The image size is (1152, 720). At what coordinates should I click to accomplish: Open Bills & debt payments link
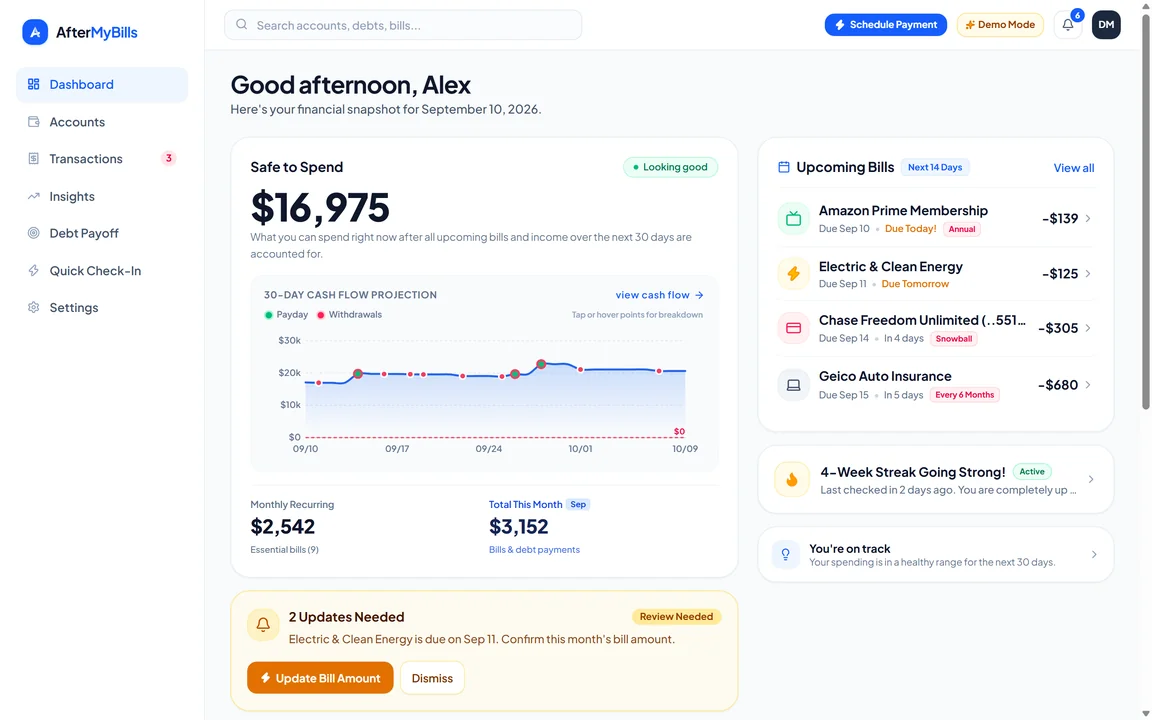[x=534, y=550]
